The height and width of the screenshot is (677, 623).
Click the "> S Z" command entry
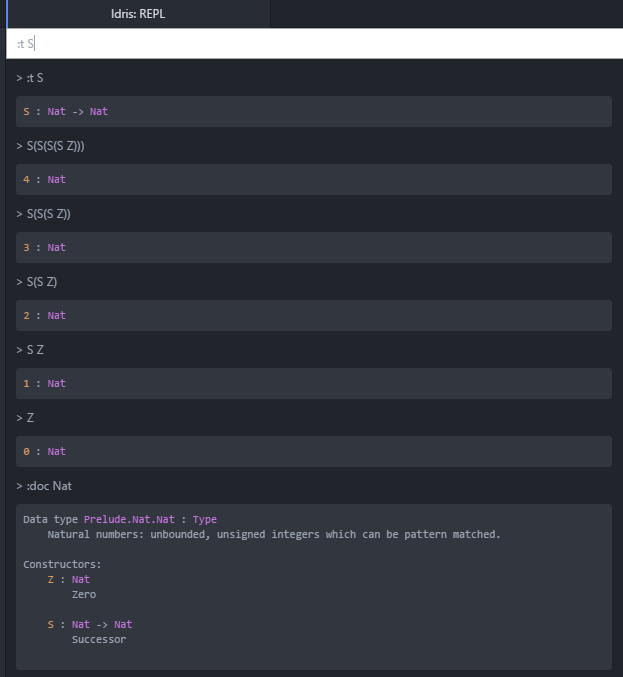[x=31, y=349]
